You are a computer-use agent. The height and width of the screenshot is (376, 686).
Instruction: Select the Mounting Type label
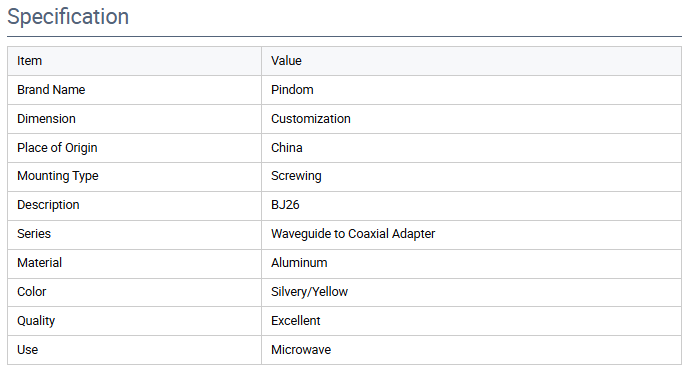(x=58, y=176)
